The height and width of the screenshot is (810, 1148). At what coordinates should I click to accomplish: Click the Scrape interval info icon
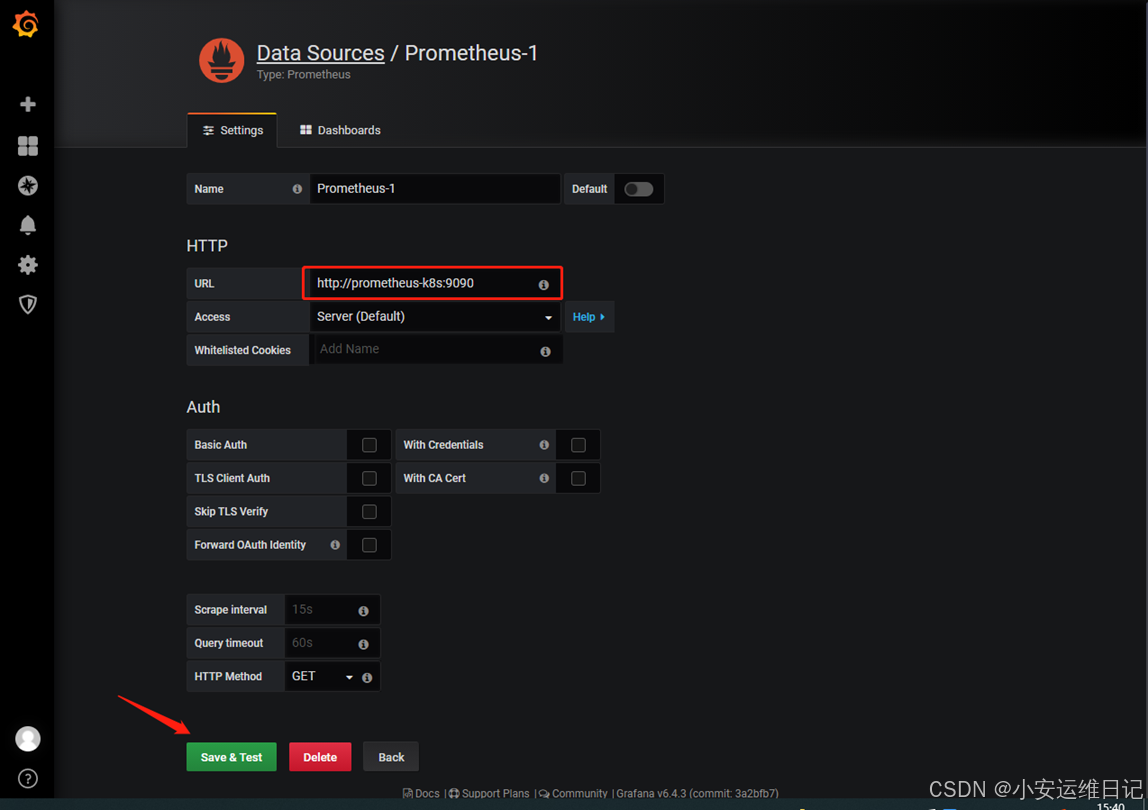click(x=363, y=611)
